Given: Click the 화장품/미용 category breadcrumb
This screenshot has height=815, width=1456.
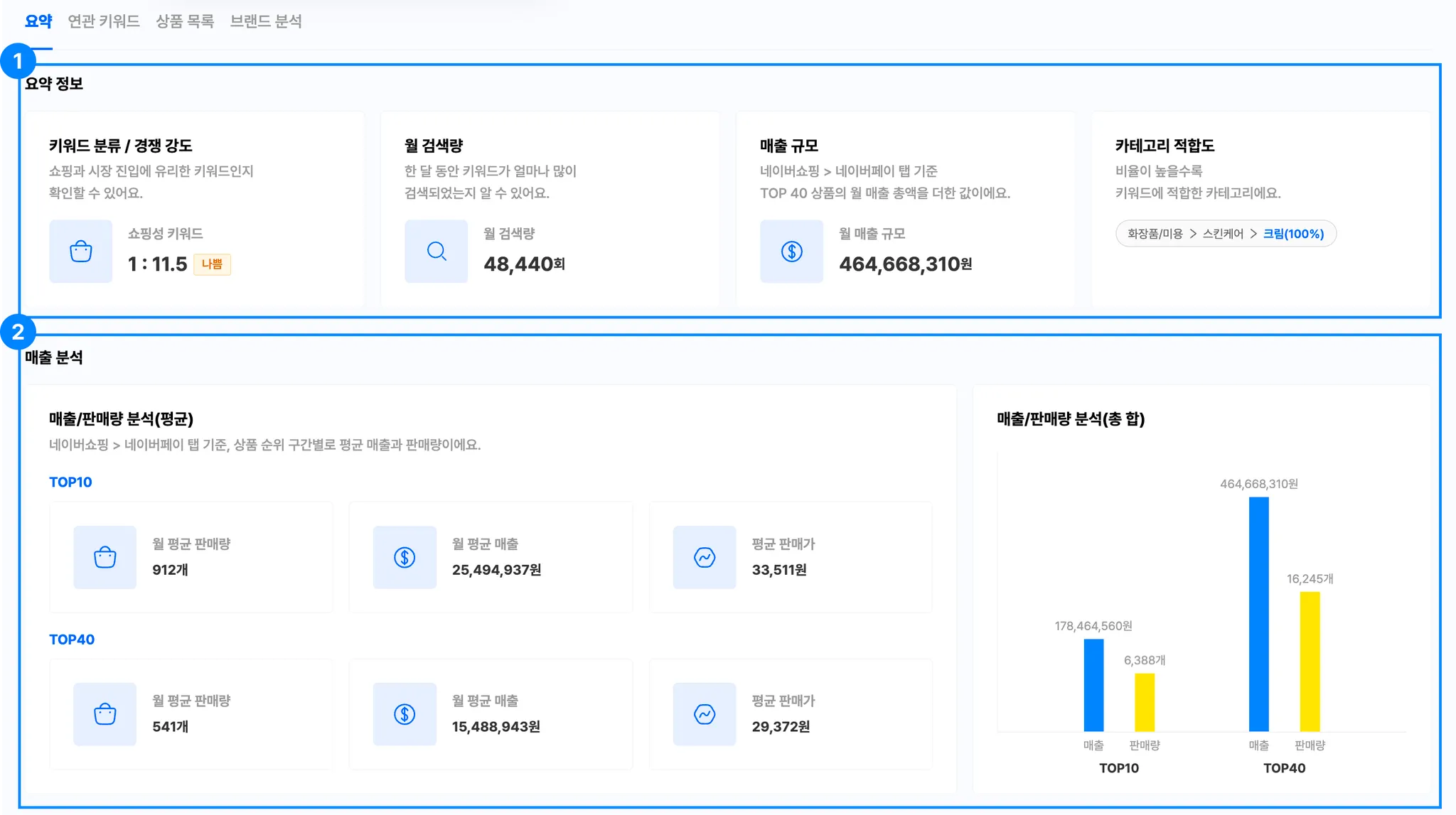Looking at the screenshot, I should 1155,234.
